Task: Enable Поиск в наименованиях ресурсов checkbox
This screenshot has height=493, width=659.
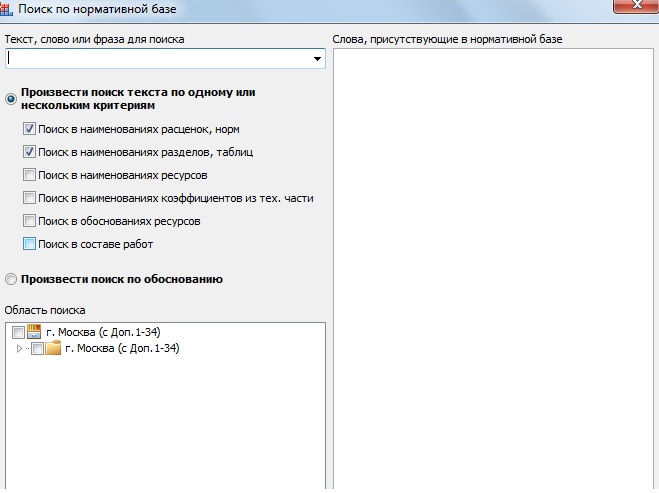Action: (30, 175)
